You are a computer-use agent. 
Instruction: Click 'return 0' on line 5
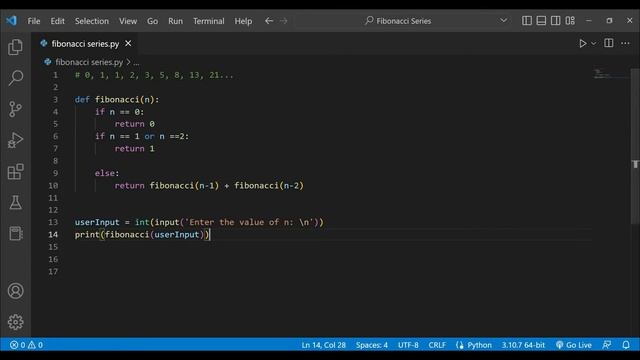pos(135,124)
